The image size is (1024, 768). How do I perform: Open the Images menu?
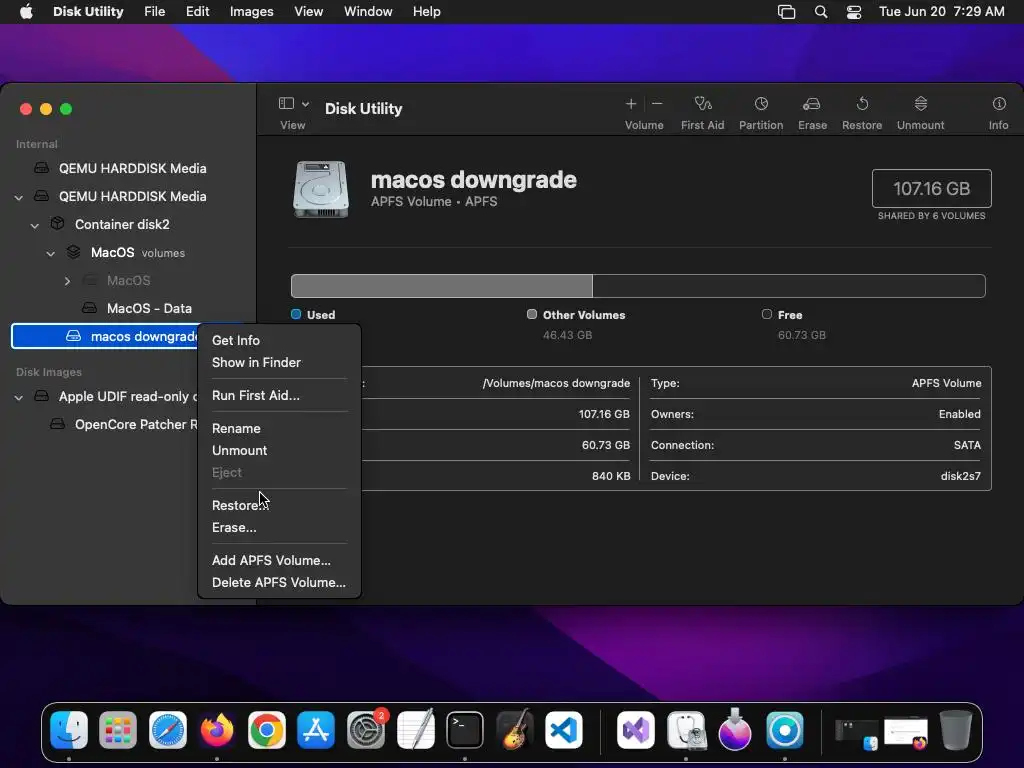click(251, 12)
